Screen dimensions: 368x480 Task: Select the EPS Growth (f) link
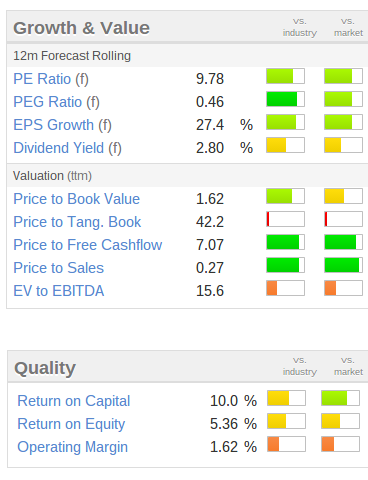point(62,125)
